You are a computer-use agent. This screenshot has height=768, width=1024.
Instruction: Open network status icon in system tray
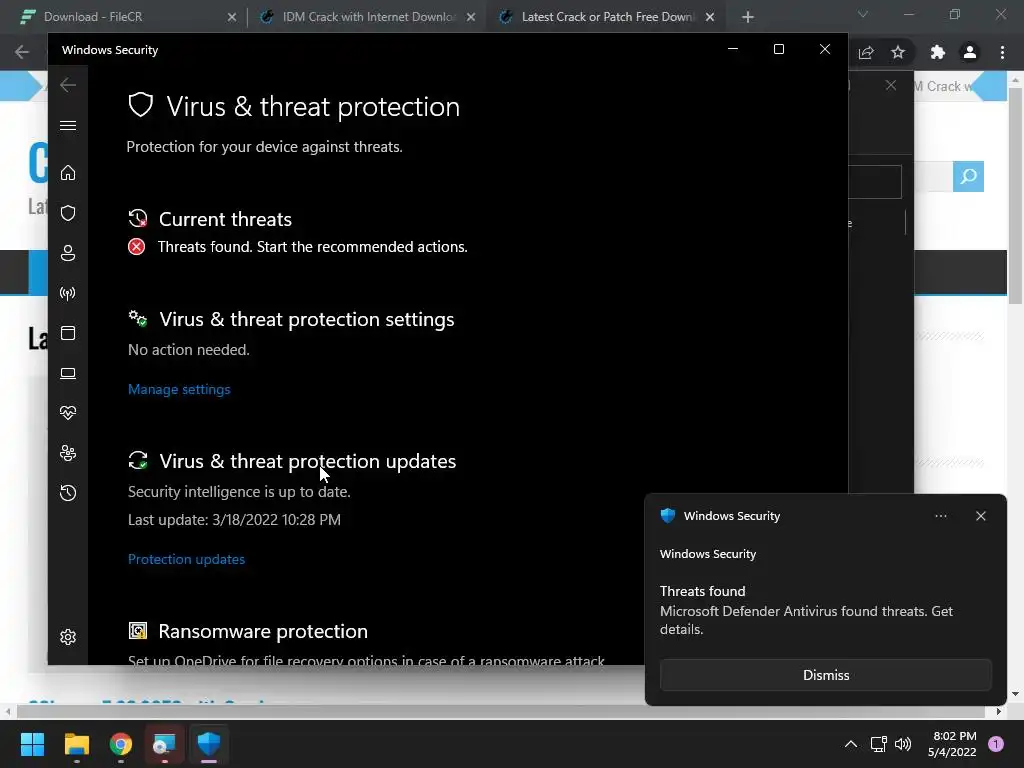[878, 744]
